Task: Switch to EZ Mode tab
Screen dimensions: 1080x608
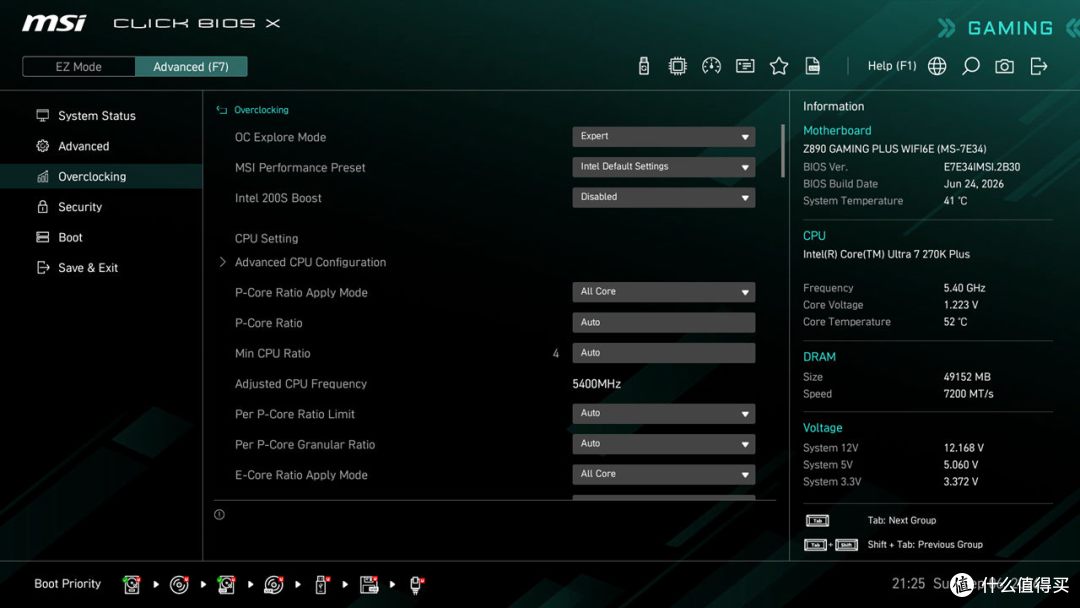Action: point(79,67)
